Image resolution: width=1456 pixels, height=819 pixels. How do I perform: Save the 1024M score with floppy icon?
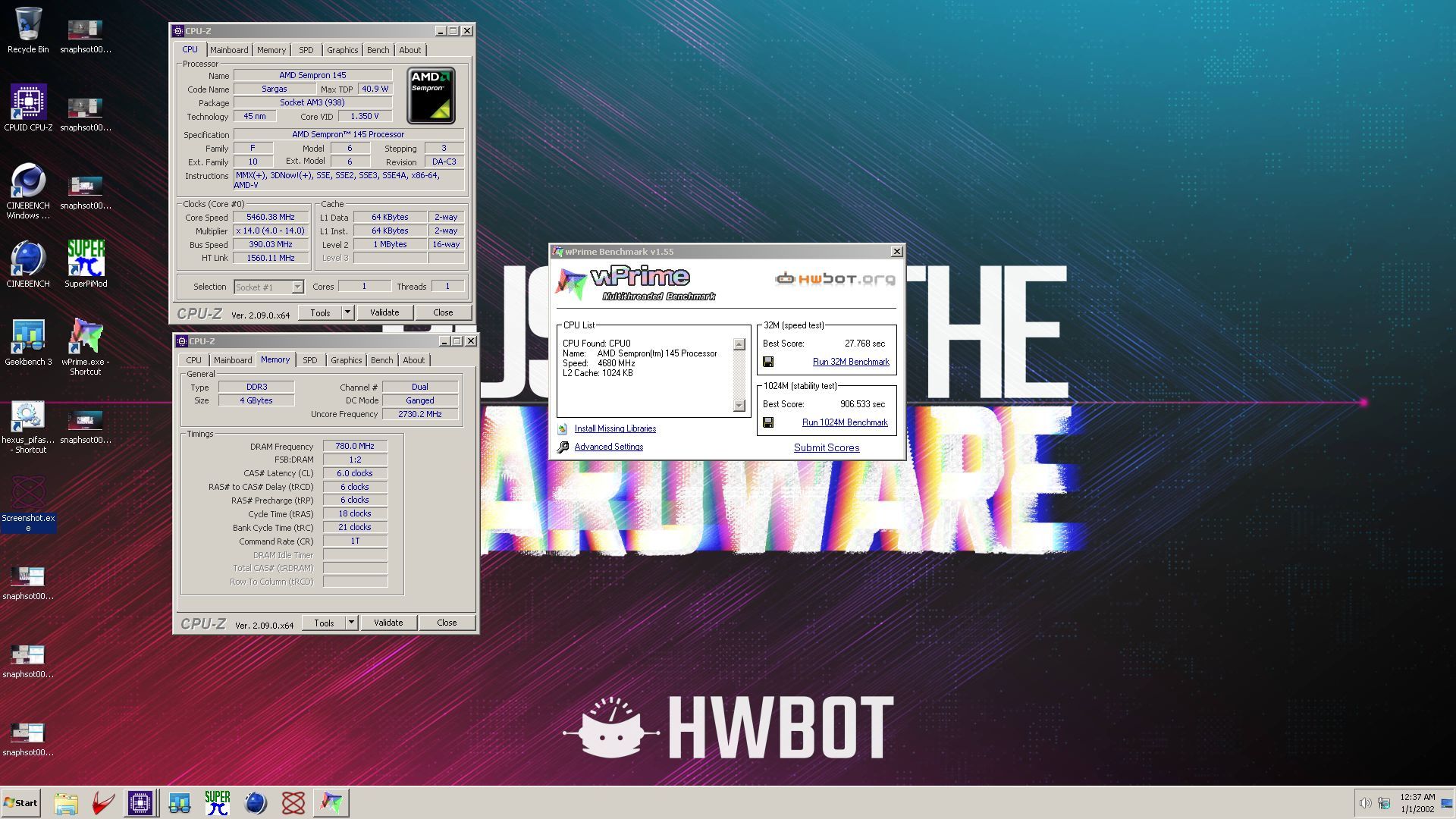click(x=768, y=422)
